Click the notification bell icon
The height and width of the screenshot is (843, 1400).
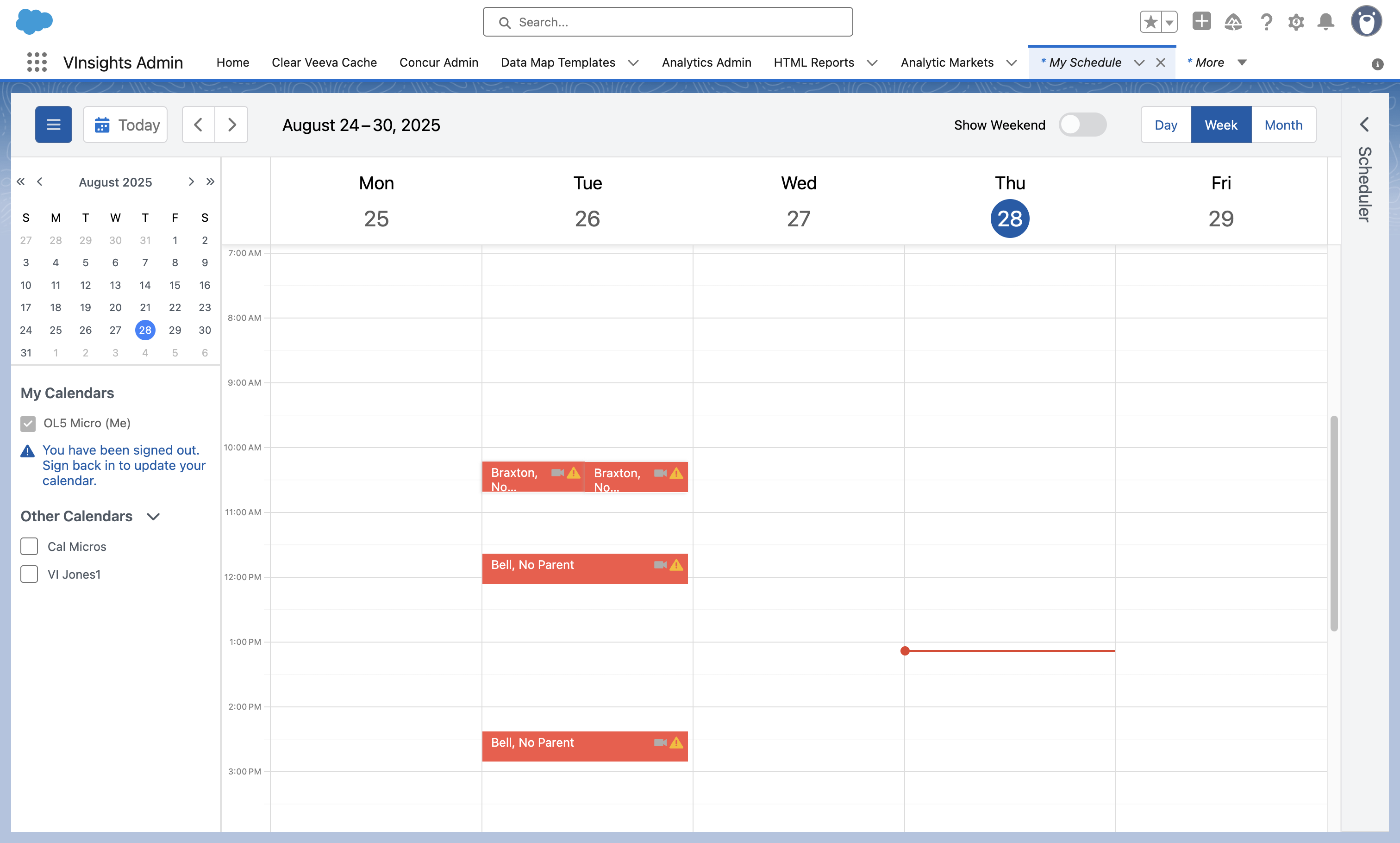(1325, 22)
